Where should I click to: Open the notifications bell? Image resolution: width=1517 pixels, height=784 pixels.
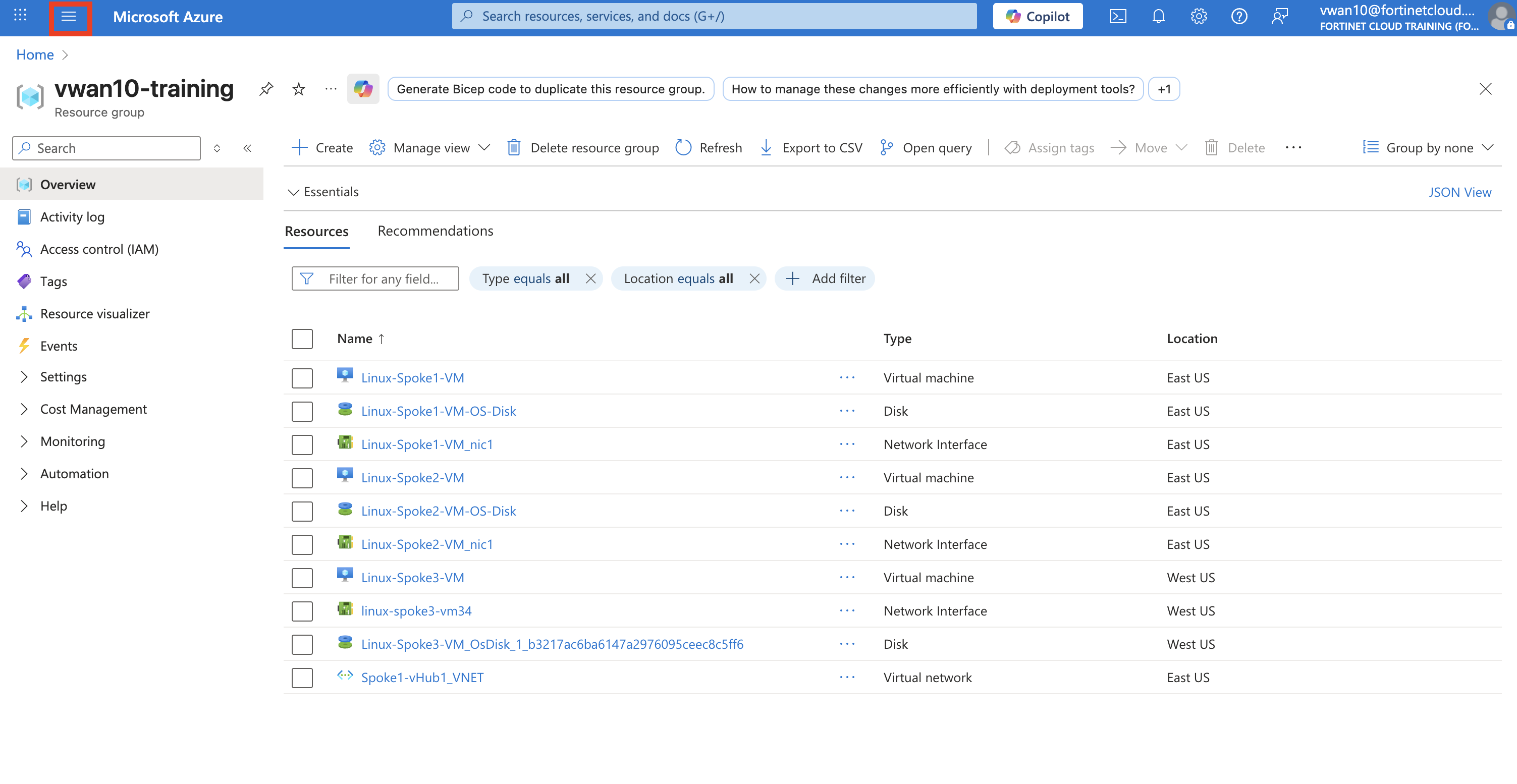pyautogui.click(x=1158, y=17)
